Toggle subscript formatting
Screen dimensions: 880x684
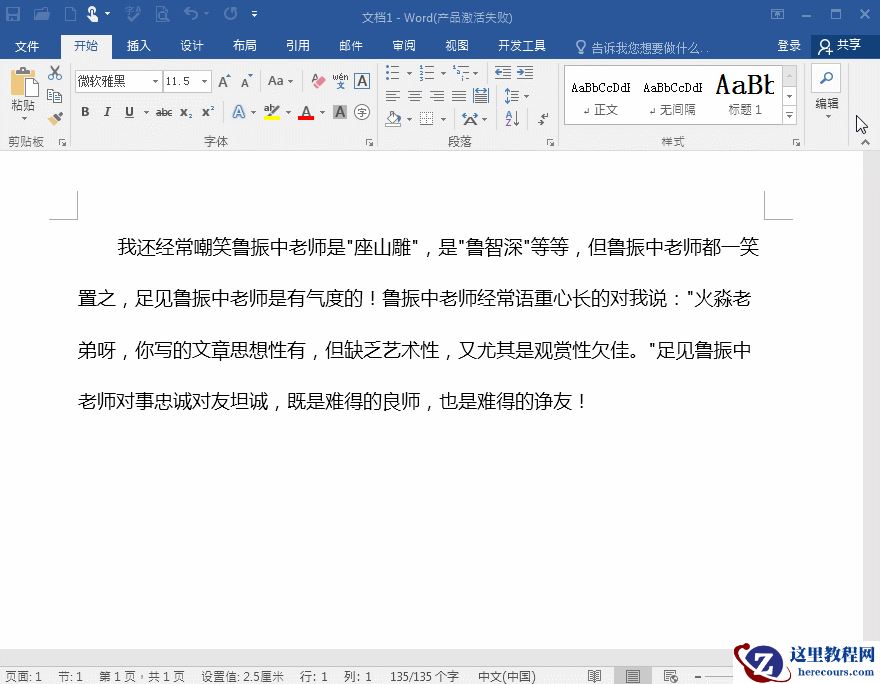(x=186, y=112)
